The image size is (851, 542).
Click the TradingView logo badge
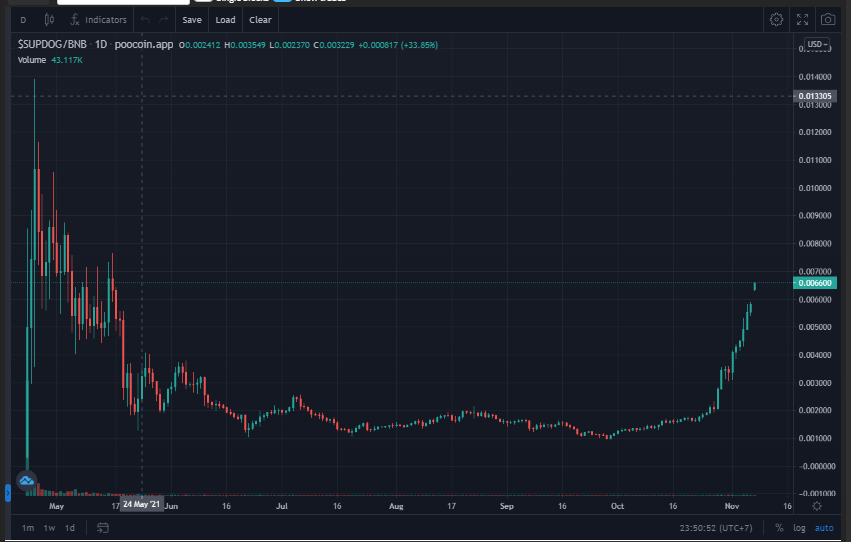click(x=27, y=480)
